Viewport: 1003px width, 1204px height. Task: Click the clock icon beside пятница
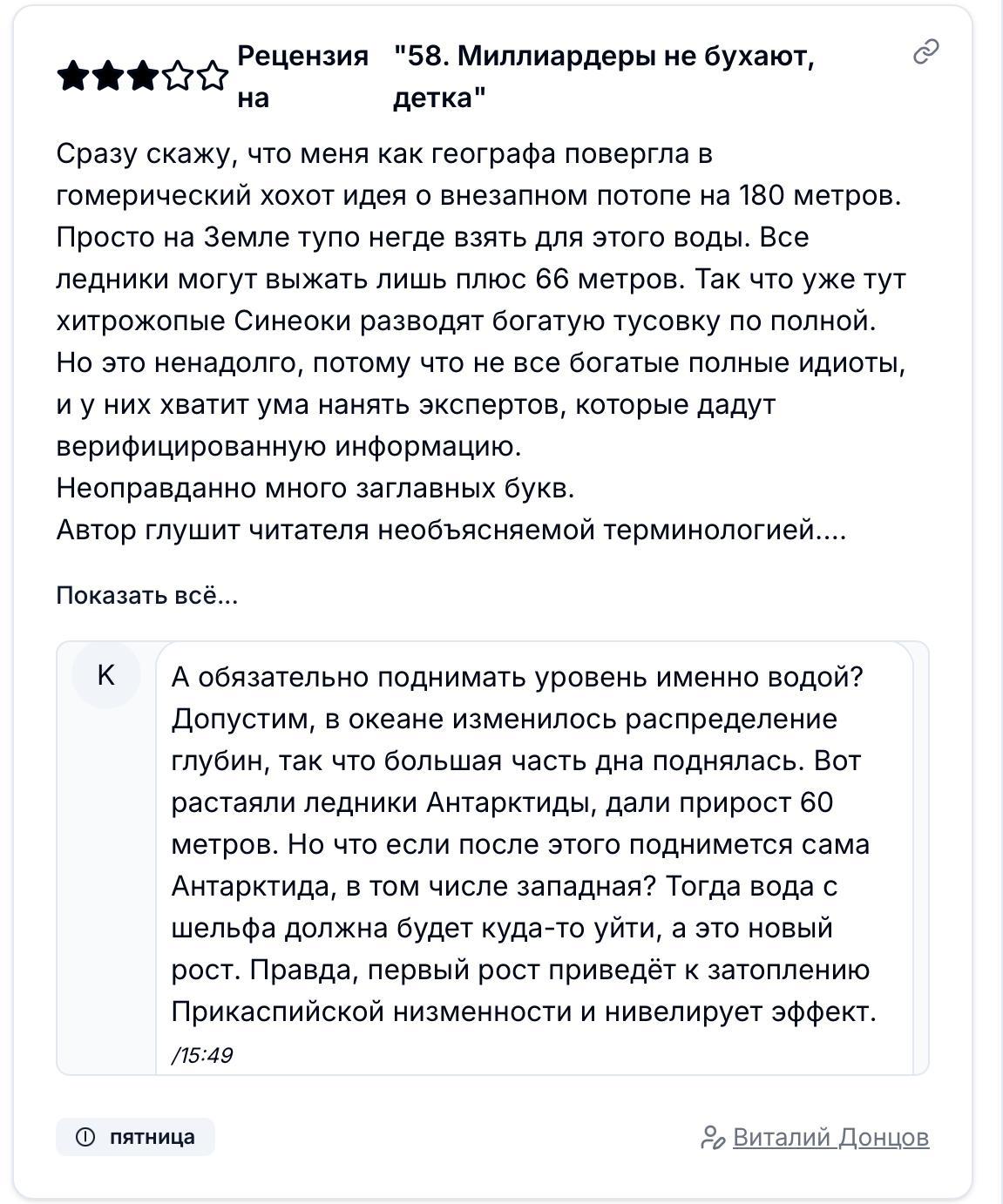pyautogui.click(x=85, y=1137)
